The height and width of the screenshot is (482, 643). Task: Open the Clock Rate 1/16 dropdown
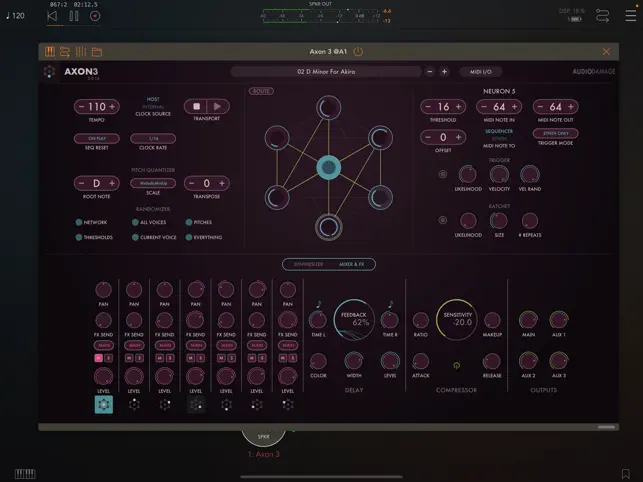pyautogui.click(x=153, y=139)
